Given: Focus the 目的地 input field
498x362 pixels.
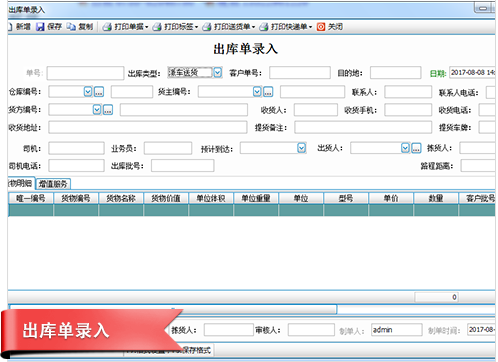Looking at the screenshot, I should click(395, 73).
